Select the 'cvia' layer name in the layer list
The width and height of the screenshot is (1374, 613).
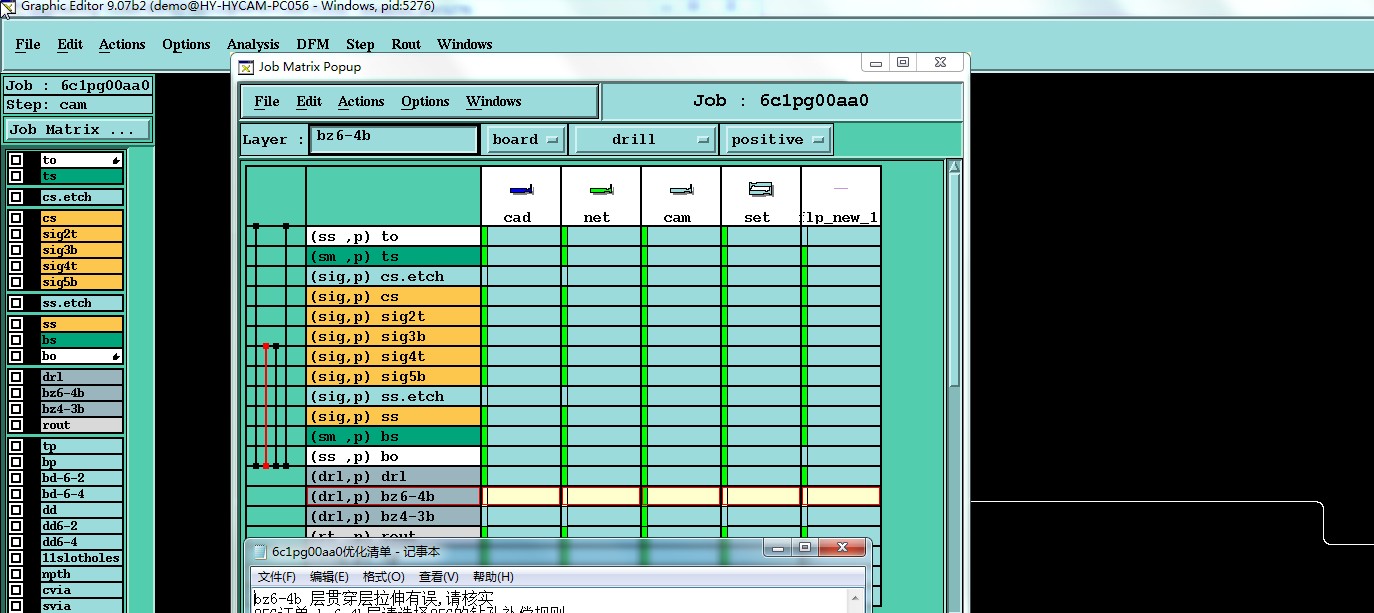pos(81,590)
